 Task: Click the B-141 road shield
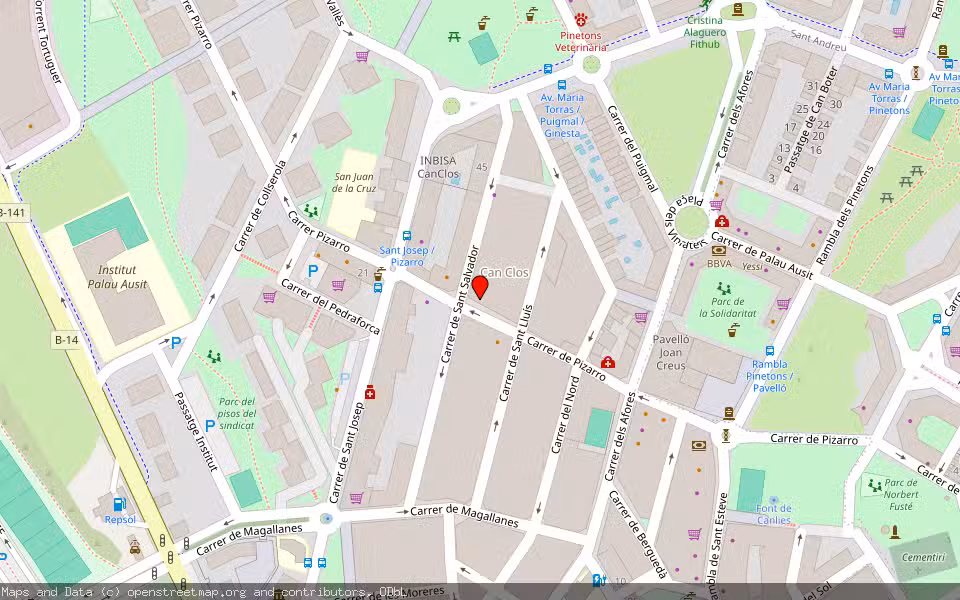click(12, 212)
